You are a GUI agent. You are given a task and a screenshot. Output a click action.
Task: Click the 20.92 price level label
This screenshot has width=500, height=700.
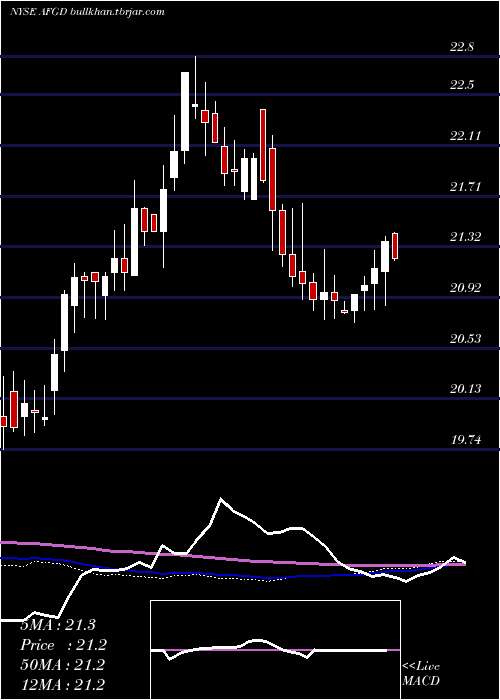(466, 288)
